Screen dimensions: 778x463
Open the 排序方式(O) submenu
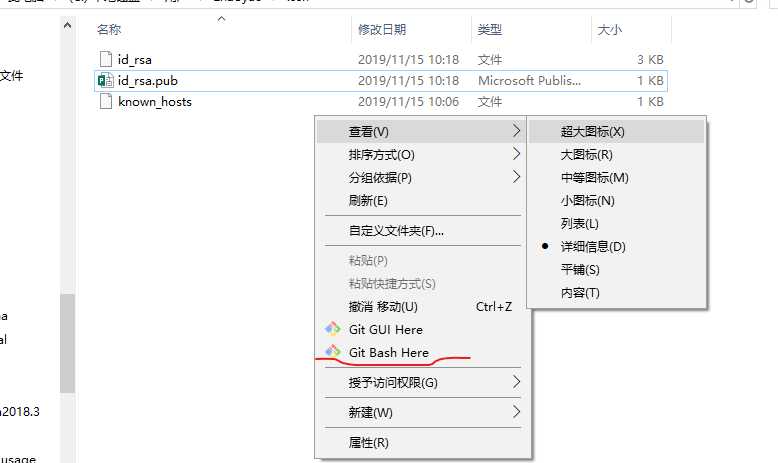tap(421, 154)
